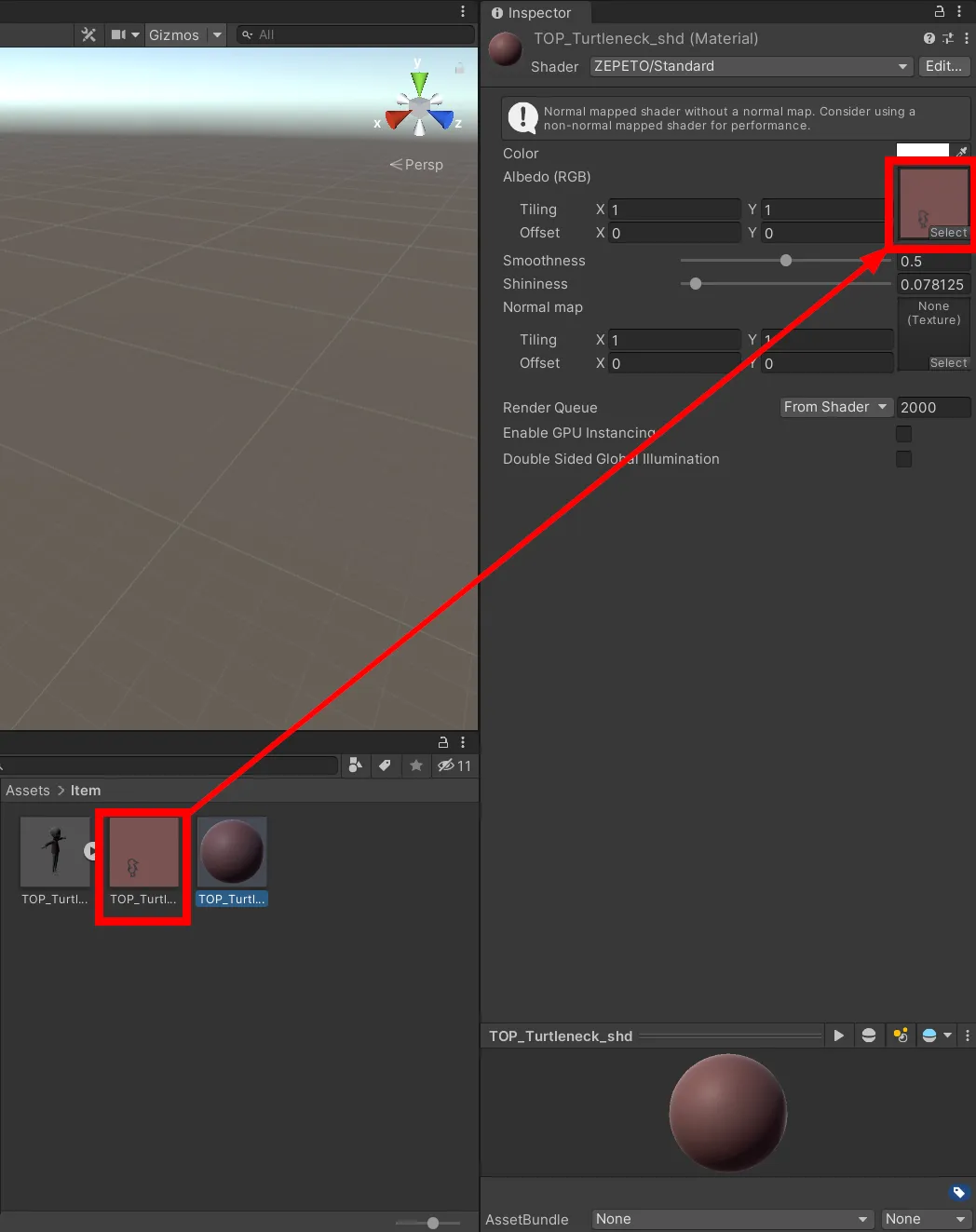Click Select on the Albedo texture slot
The height and width of the screenshot is (1232, 976).
click(x=948, y=232)
